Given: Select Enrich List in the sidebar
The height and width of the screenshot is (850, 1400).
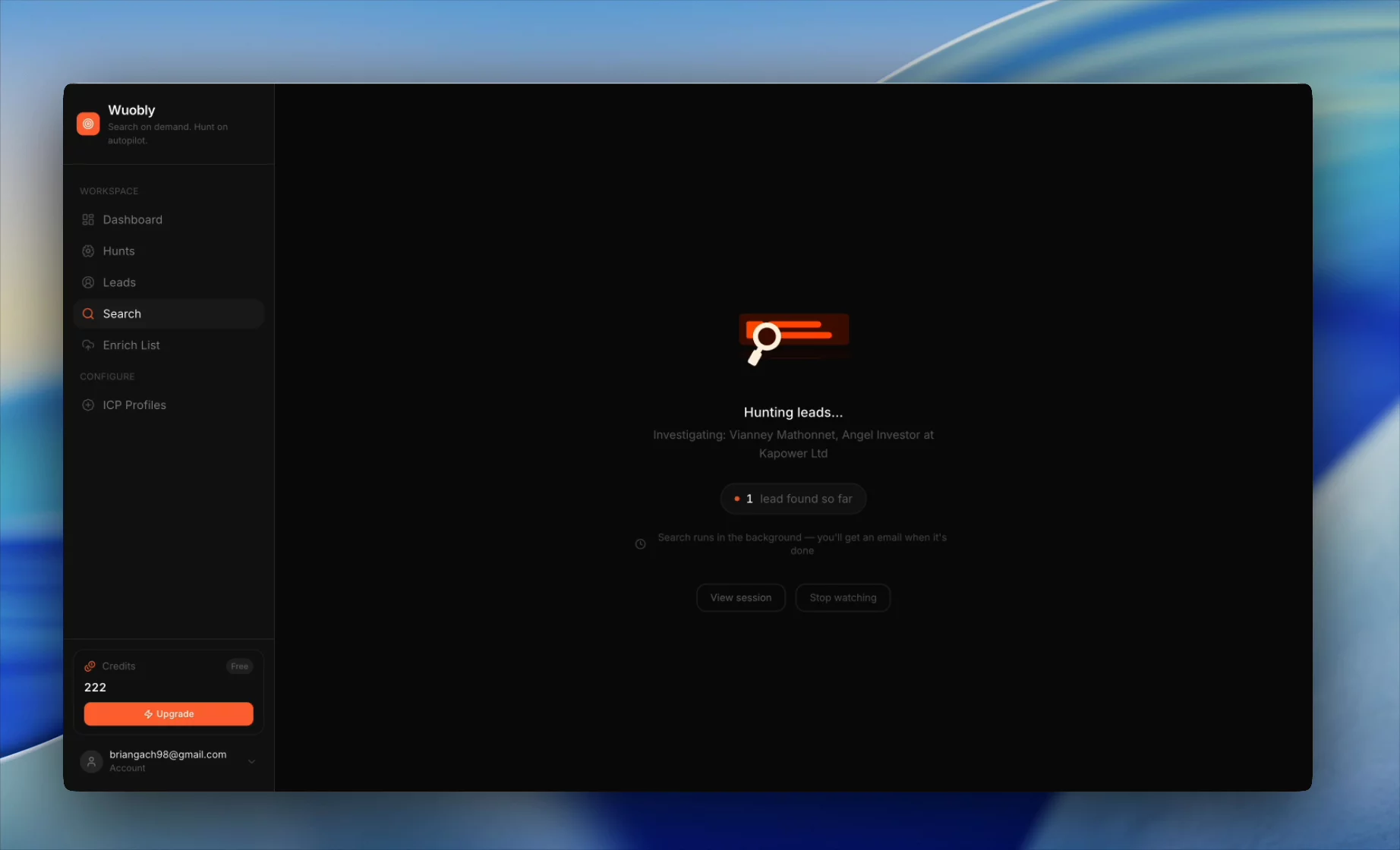Looking at the screenshot, I should [169, 345].
